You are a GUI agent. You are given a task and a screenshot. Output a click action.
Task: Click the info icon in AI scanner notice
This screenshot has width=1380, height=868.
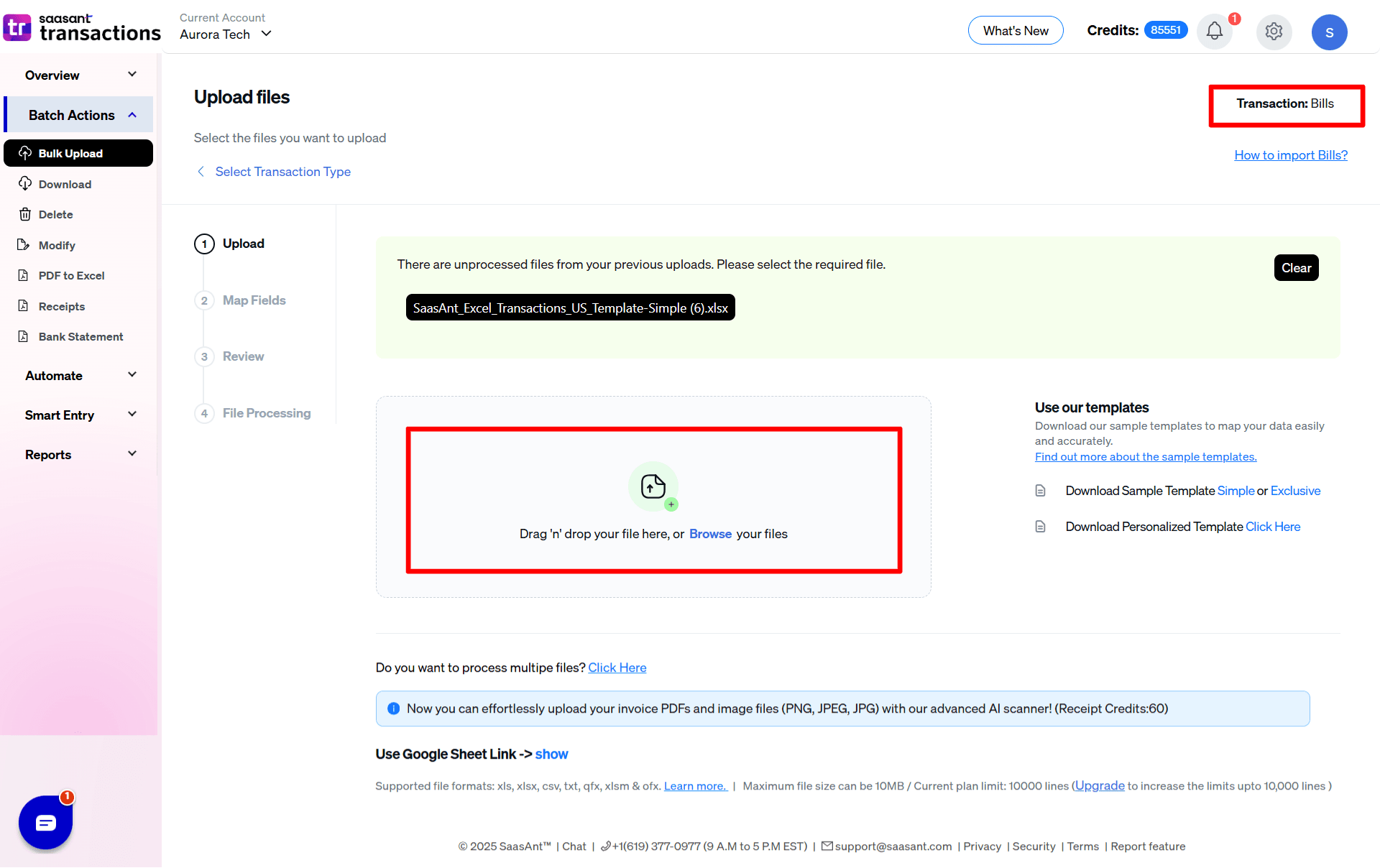393,708
